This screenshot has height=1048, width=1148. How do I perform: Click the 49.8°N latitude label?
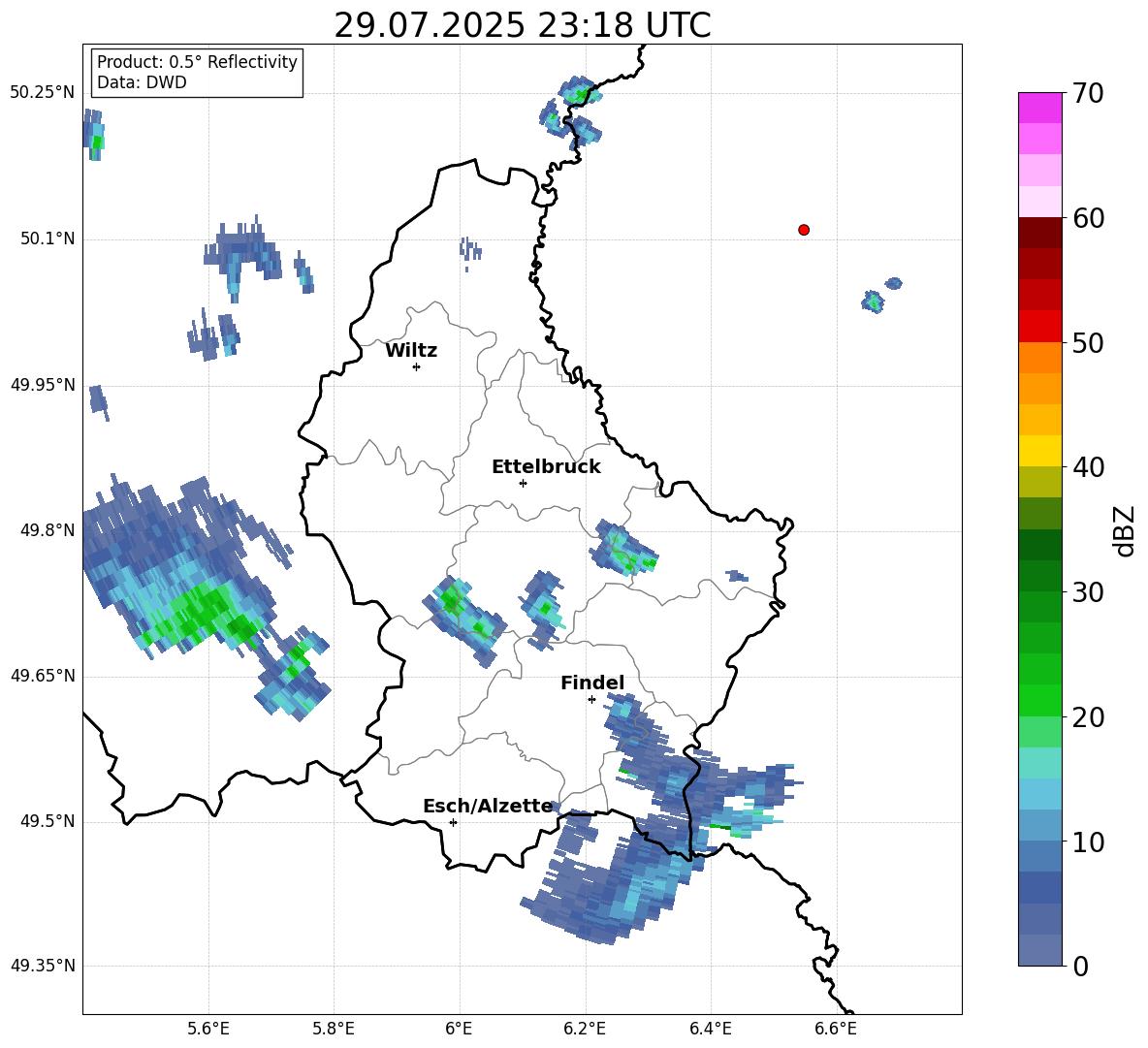[47, 530]
